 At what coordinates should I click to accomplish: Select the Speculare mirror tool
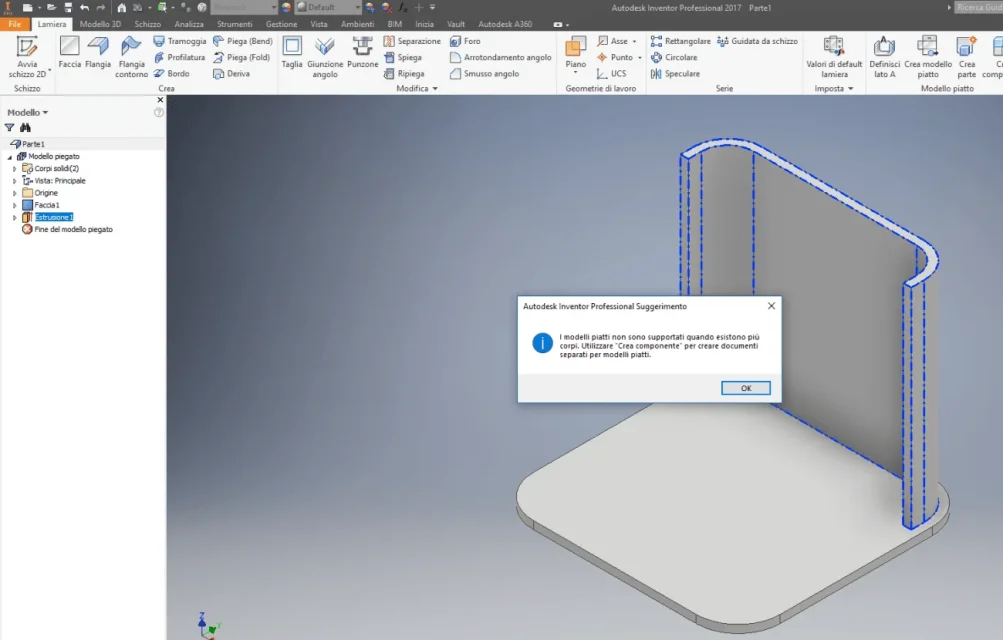pos(675,74)
